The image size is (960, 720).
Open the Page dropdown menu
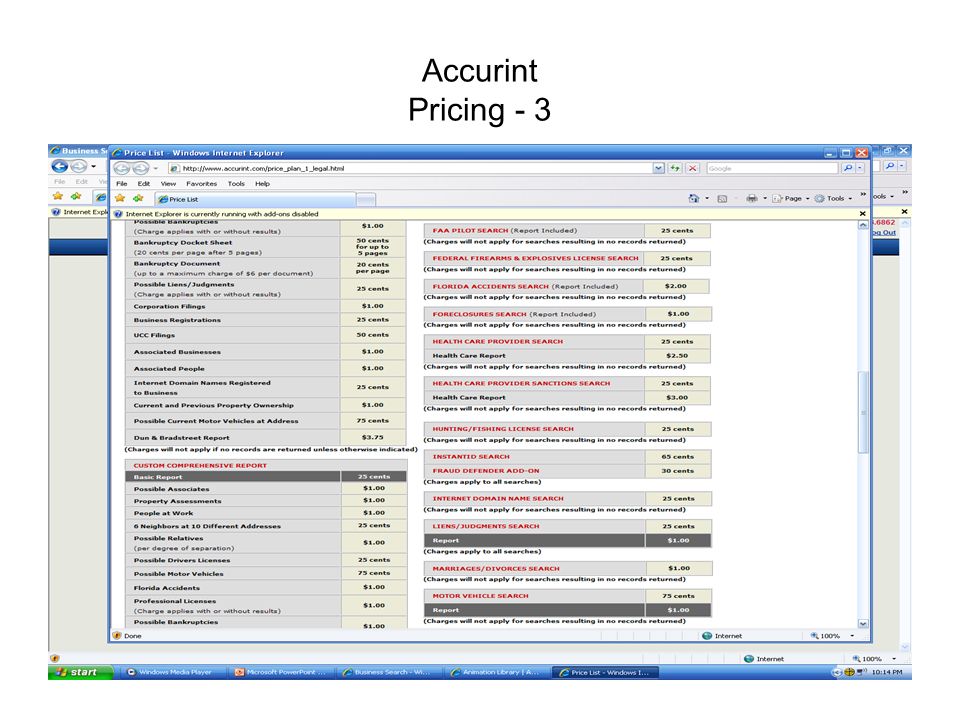point(791,198)
